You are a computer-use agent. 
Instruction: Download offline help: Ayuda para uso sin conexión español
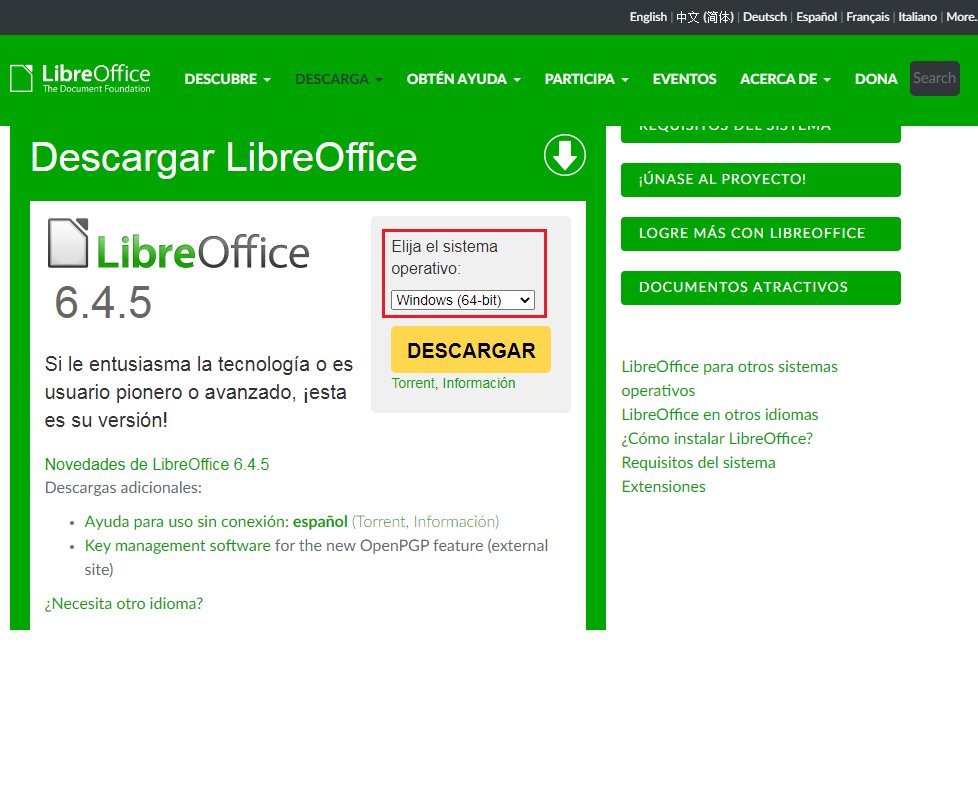tap(216, 521)
